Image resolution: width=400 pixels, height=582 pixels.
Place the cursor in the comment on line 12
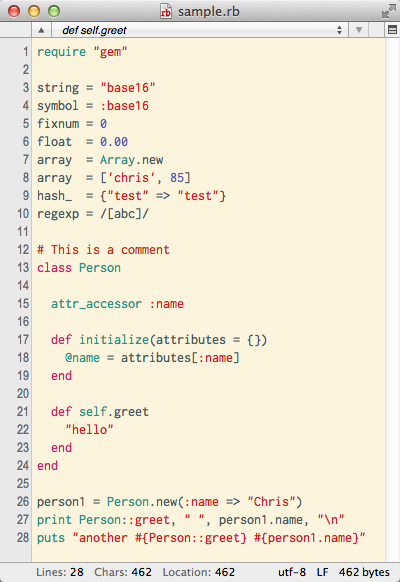click(x=103, y=250)
